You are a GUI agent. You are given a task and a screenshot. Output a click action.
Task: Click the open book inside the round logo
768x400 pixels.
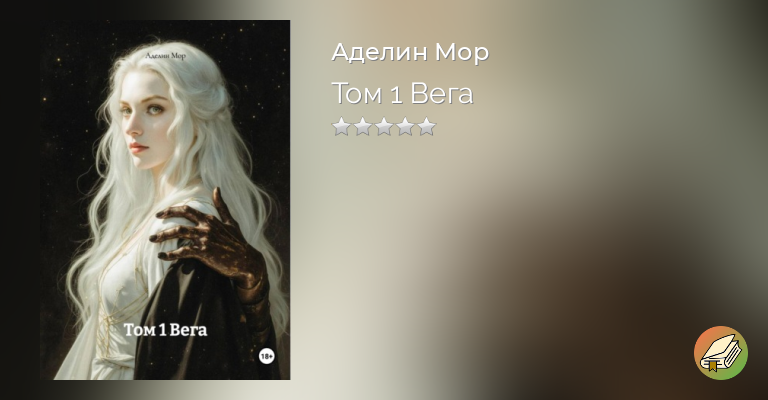pos(720,353)
